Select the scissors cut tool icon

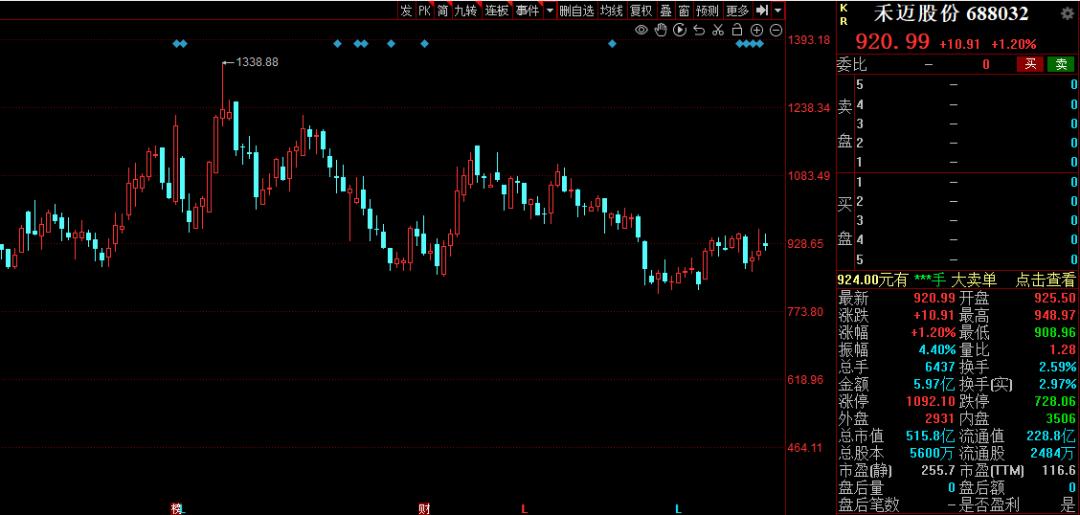click(718, 30)
